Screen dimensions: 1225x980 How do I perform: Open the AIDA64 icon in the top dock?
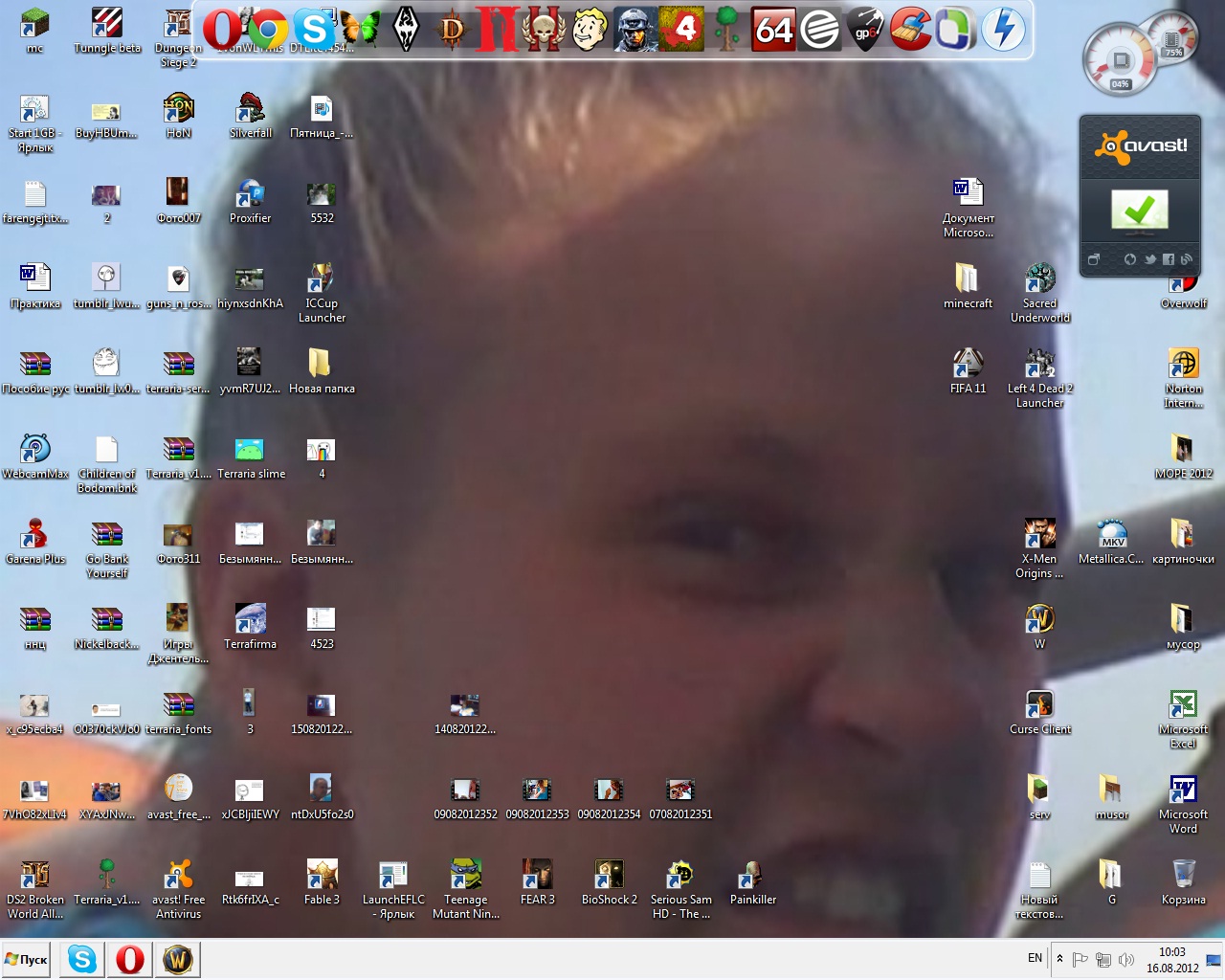point(773,30)
